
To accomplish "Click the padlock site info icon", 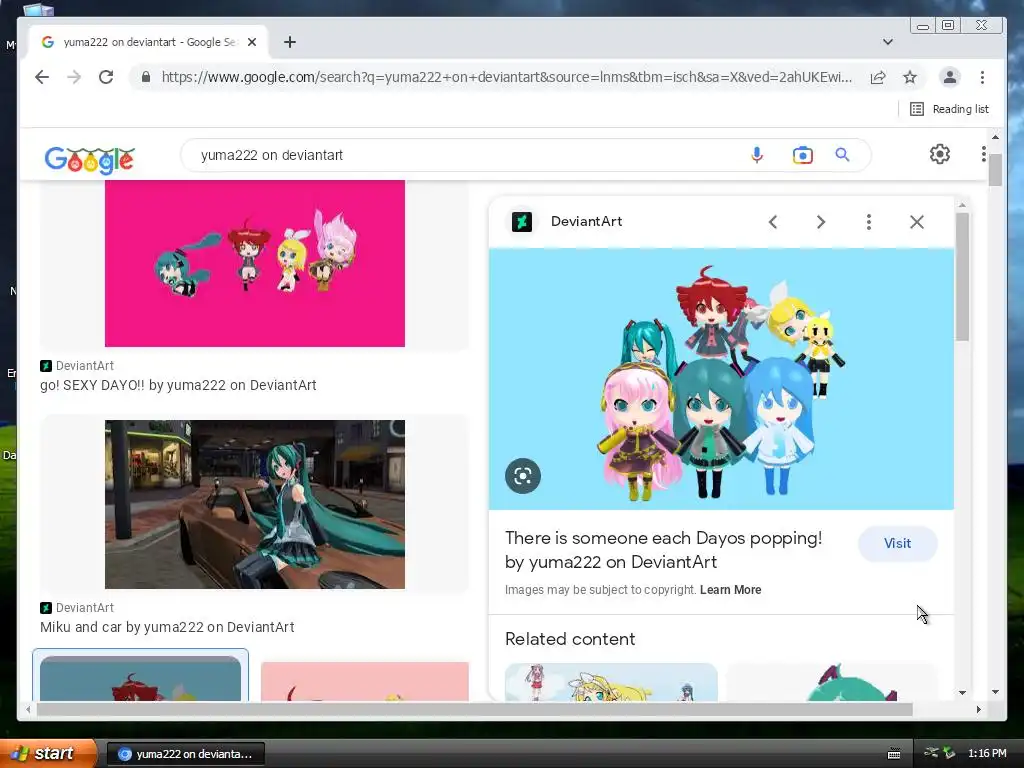I will [x=146, y=77].
